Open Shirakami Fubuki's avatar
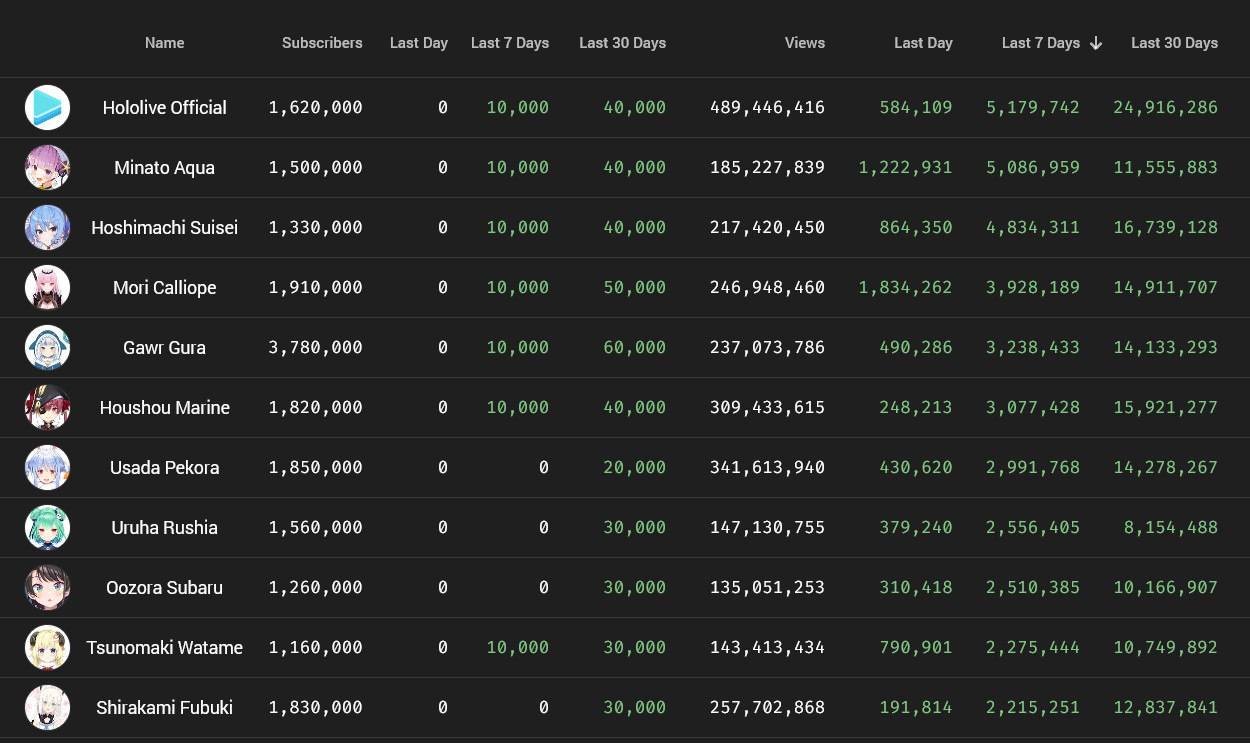1250x743 pixels. click(47, 707)
